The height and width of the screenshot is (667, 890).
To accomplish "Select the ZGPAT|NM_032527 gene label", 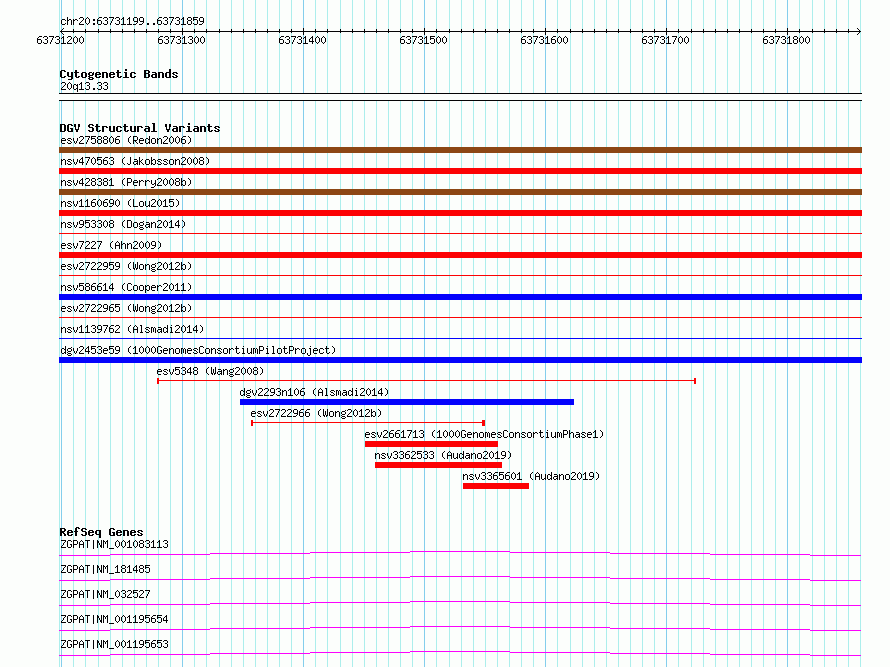I will click(x=105, y=594).
